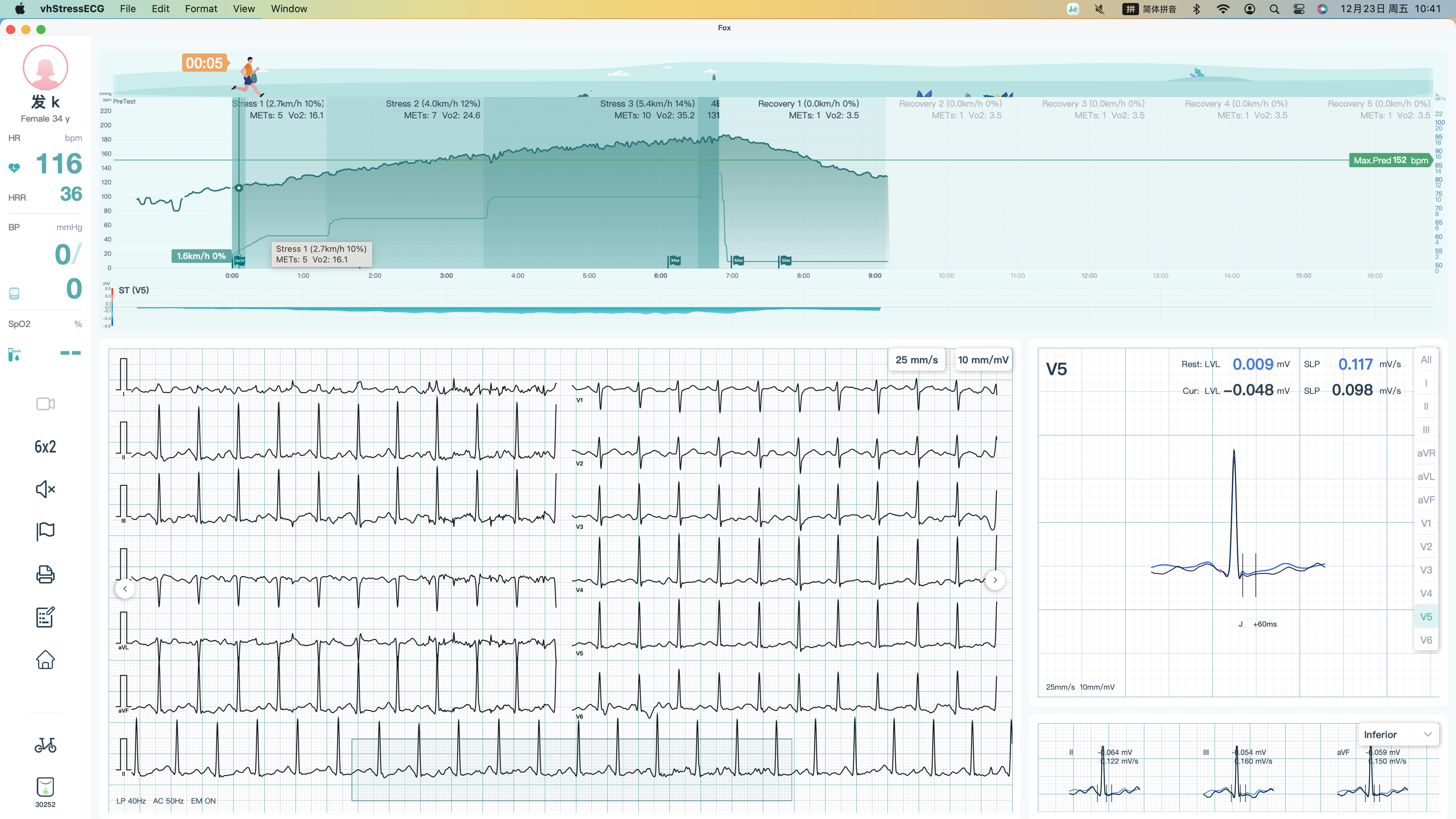Click the 6:00 Max flag timeline marker
1456x819 pixels.
pos(674,260)
